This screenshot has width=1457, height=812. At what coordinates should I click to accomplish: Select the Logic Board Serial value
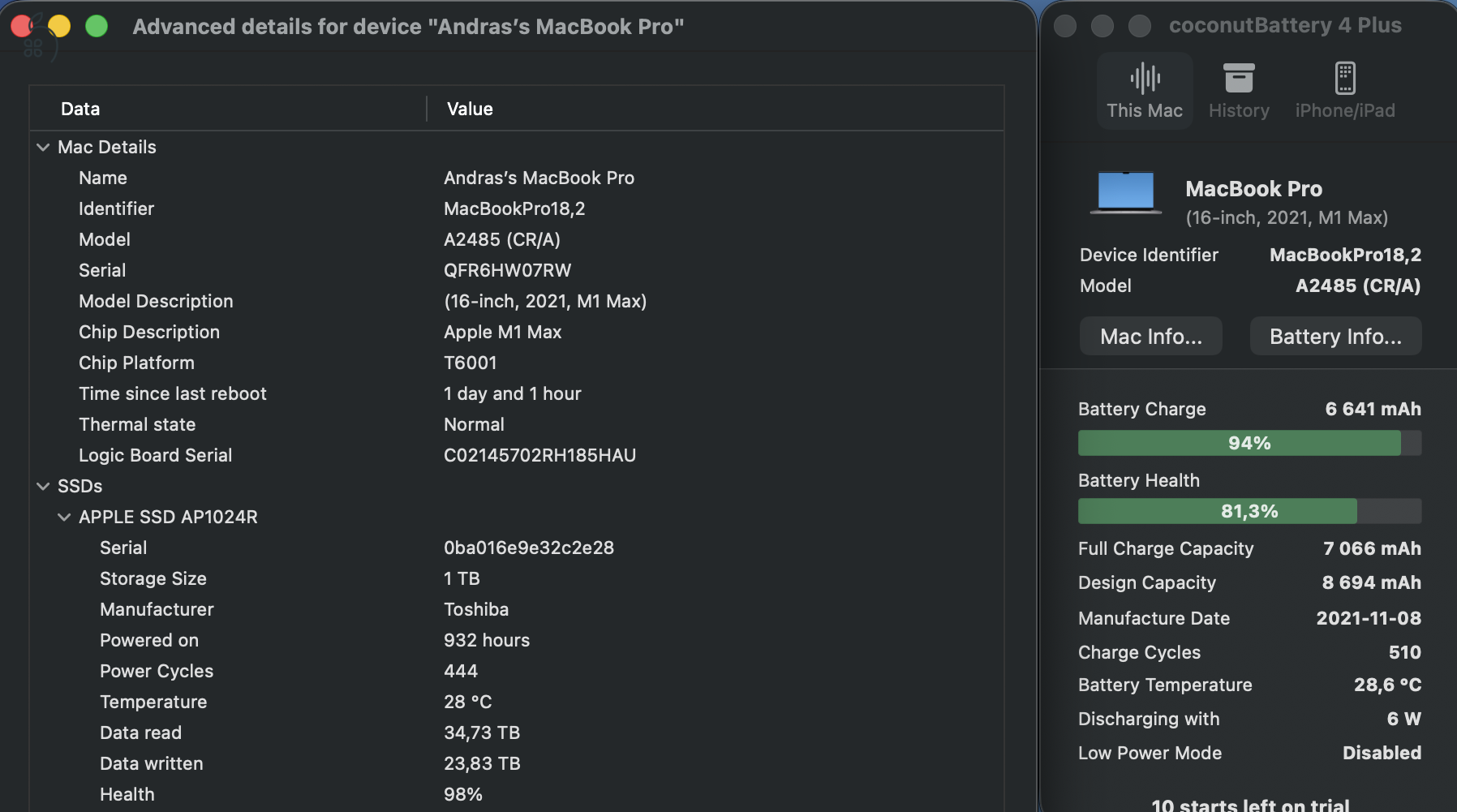coord(539,455)
